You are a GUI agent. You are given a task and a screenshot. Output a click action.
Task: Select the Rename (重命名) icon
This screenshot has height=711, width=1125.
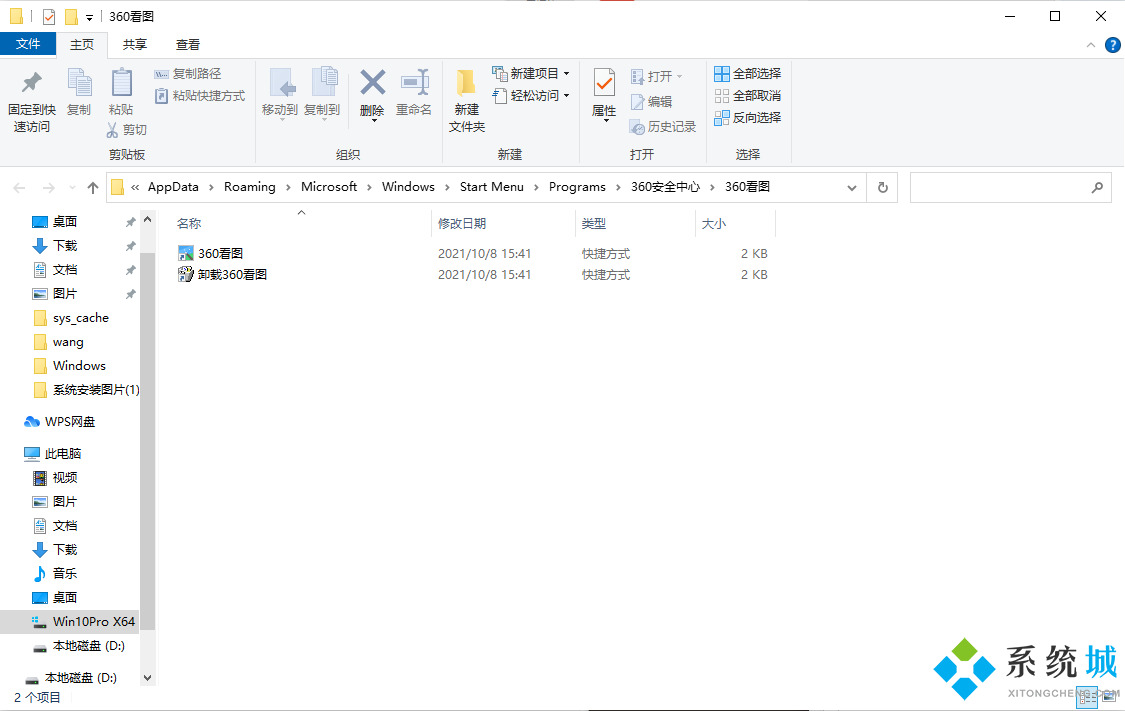click(x=414, y=90)
